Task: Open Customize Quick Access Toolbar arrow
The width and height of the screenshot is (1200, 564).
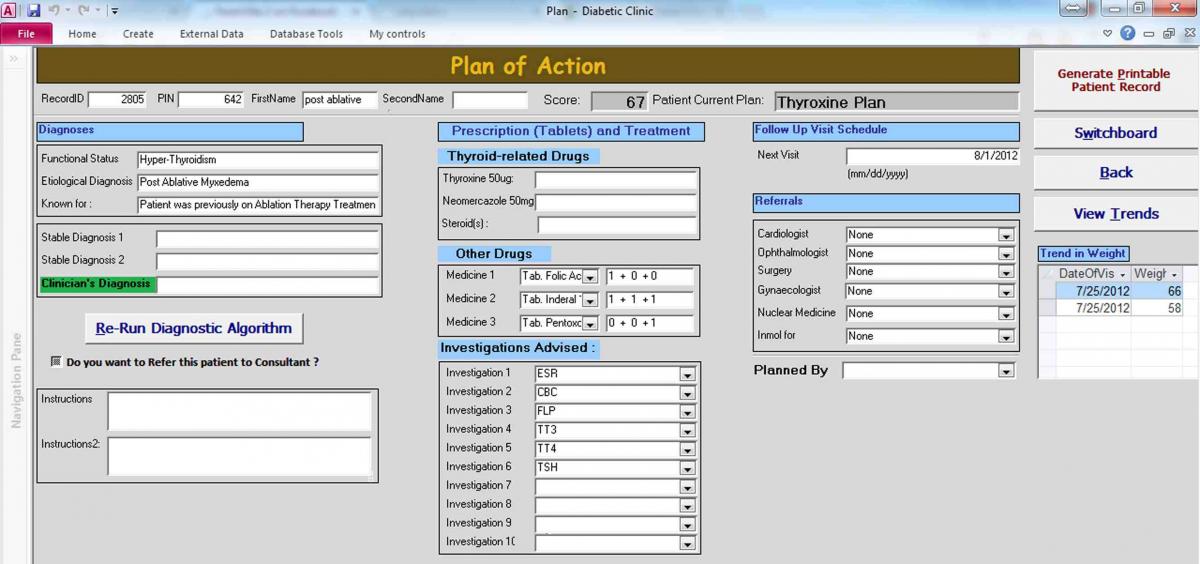Action: pyautogui.click(x=114, y=12)
